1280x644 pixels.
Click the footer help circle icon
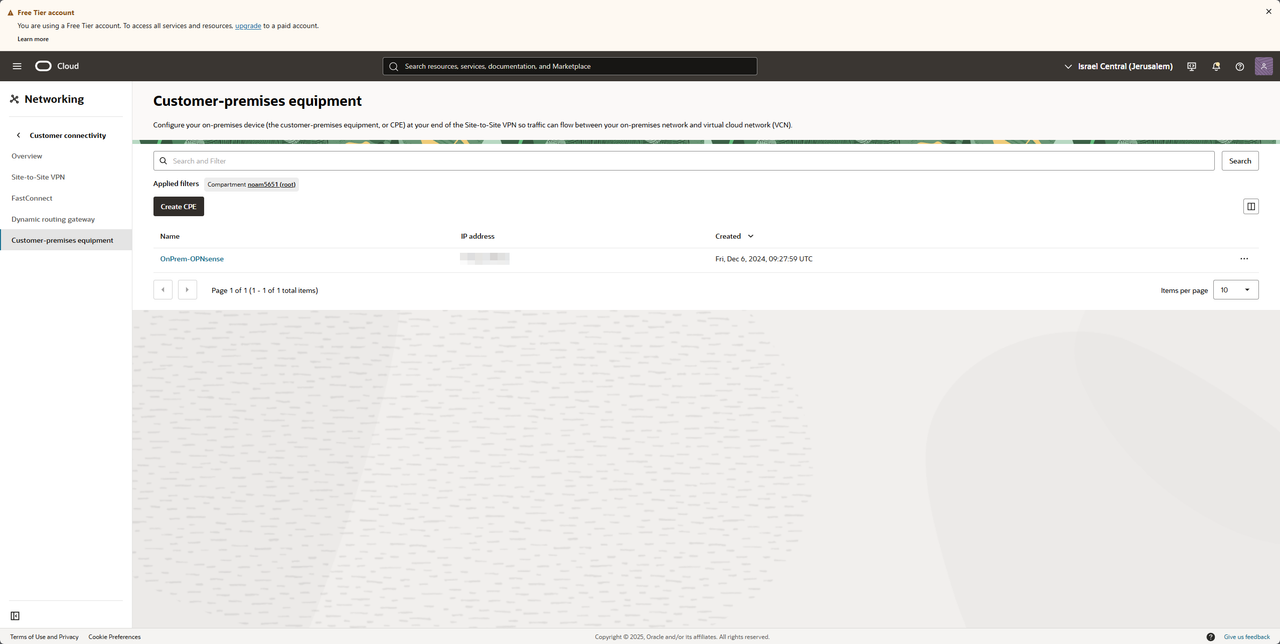click(x=1211, y=637)
